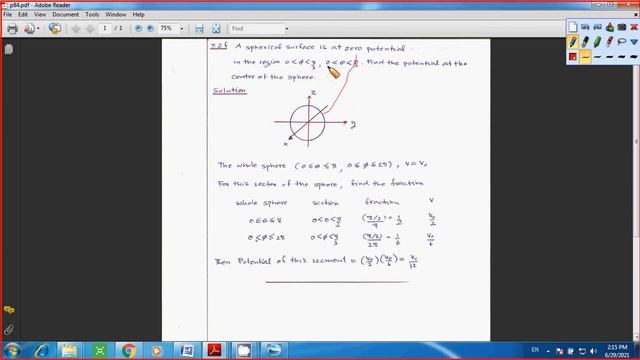Open the zoom level dropdown arrow

(x=182, y=29)
